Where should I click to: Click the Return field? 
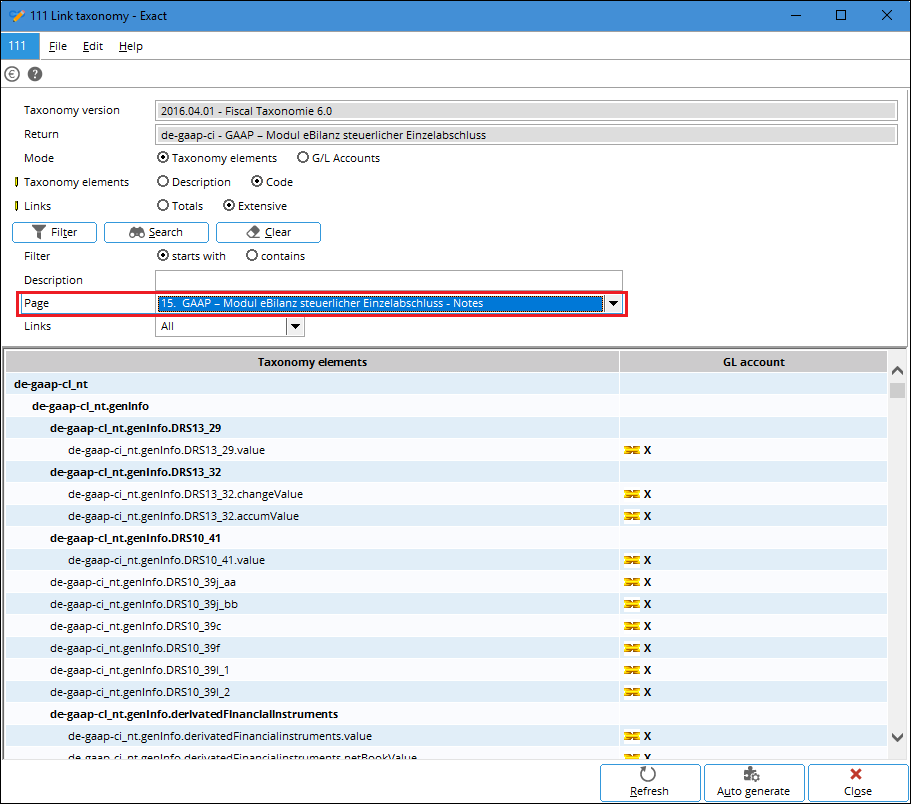pyautogui.click(x=526, y=135)
